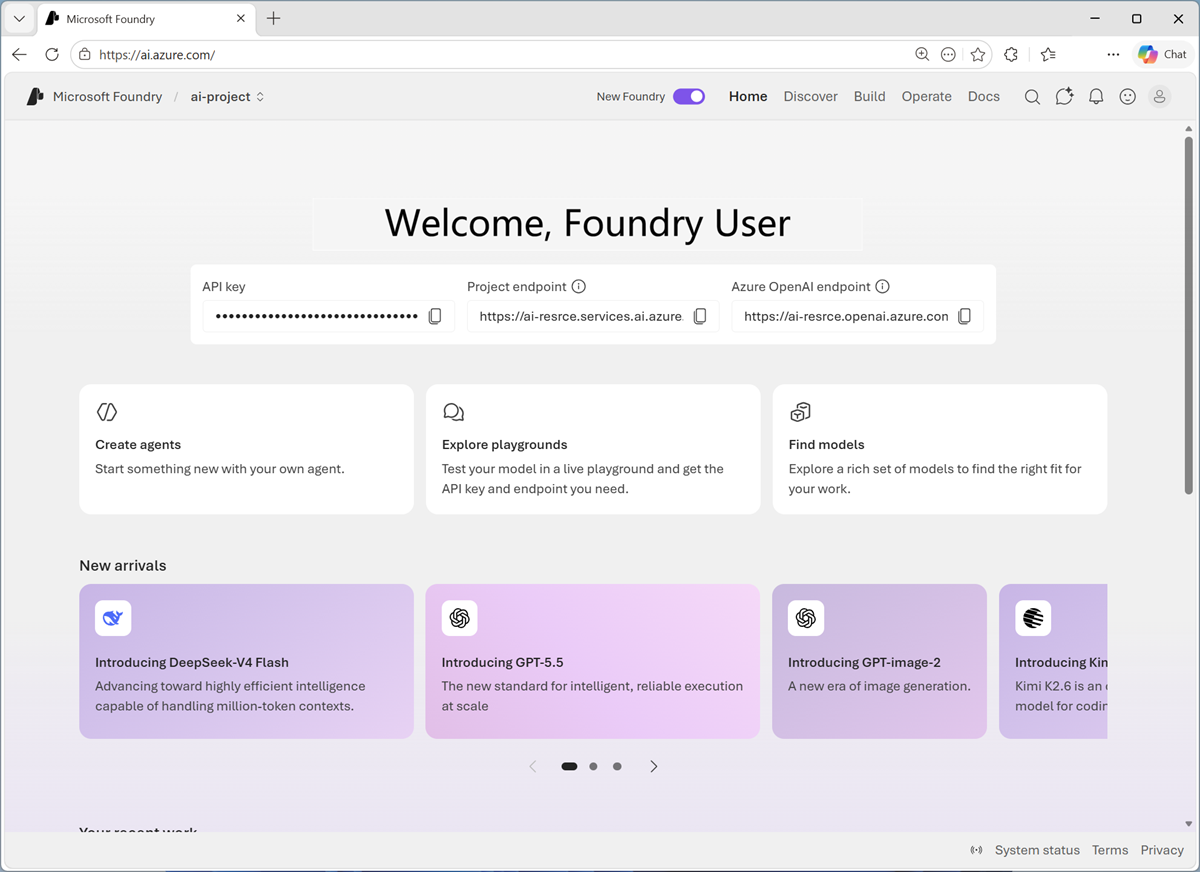Open browser extensions icon
This screenshot has height=872, width=1200.
pyautogui.click(x=1011, y=55)
